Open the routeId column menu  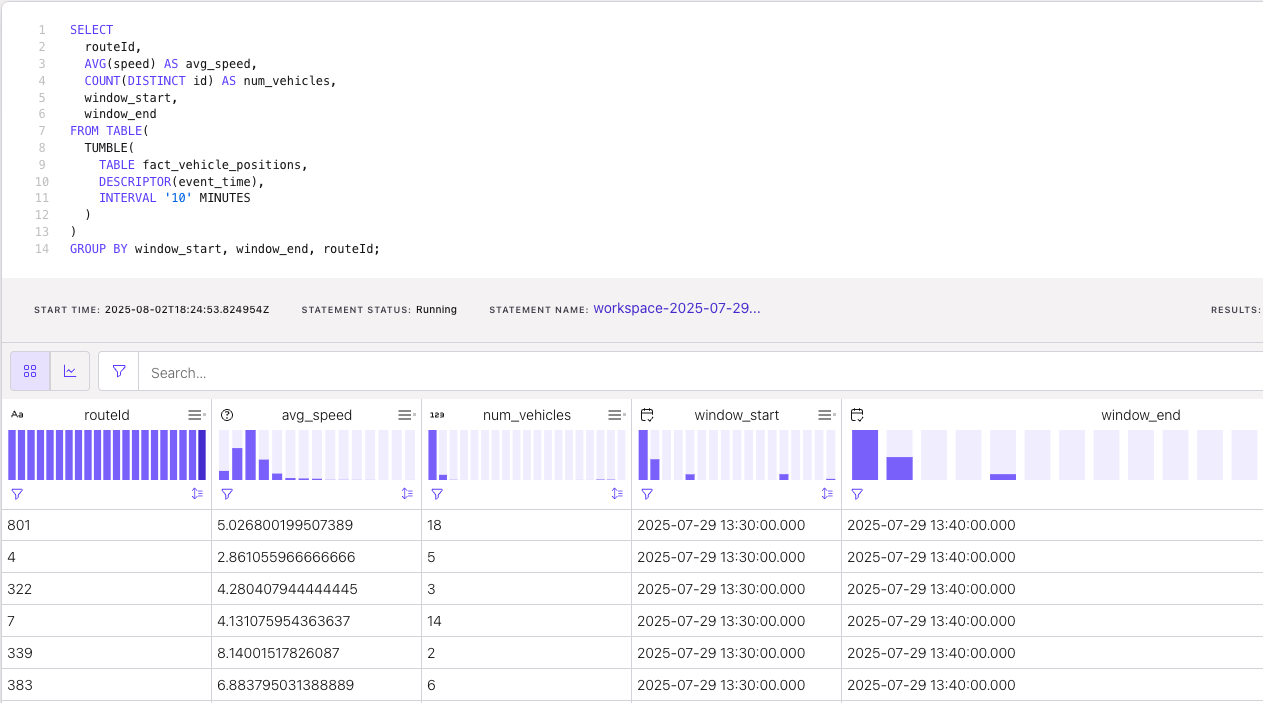coord(196,415)
